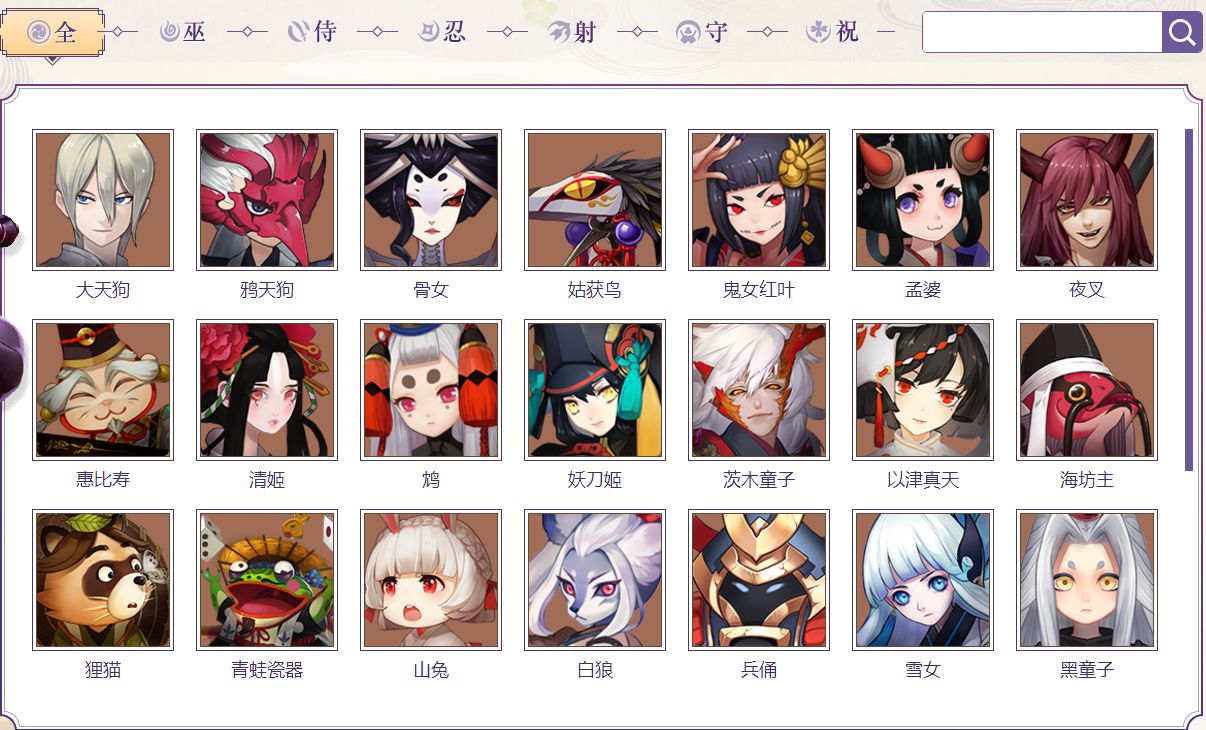Choose the 祝 class tab
The height and width of the screenshot is (730, 1206).
tap(832, 32)
